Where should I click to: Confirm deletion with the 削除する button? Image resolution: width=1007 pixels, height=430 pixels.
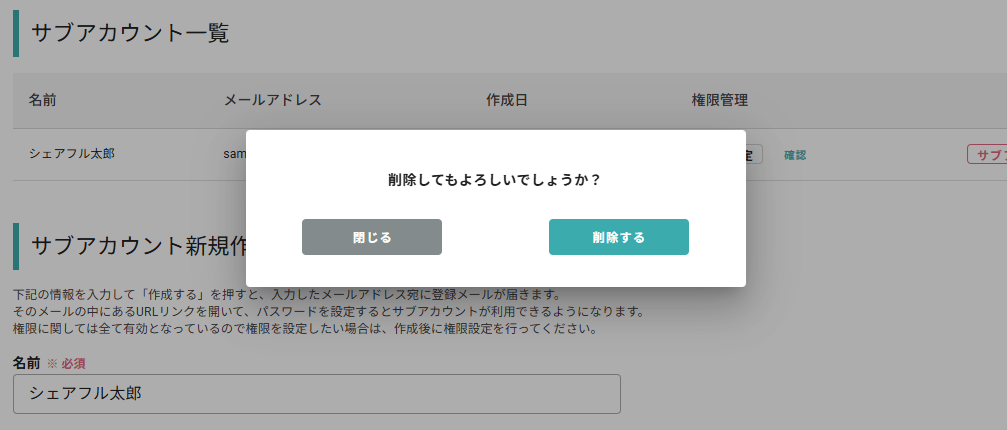pos(618,237)
